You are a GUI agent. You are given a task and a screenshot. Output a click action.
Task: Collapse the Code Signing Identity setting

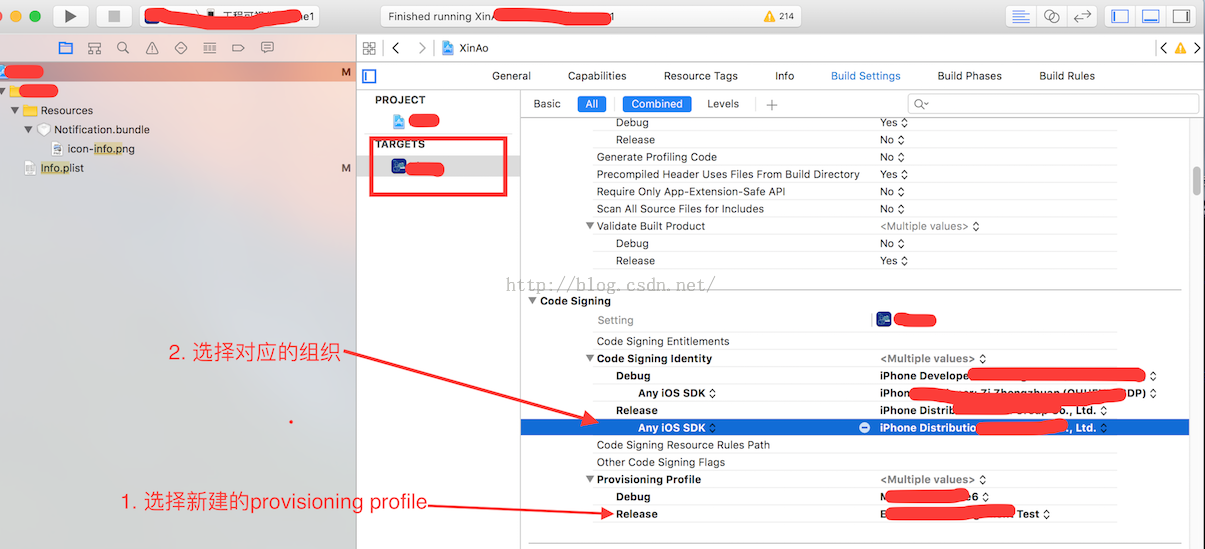(590, 359)
